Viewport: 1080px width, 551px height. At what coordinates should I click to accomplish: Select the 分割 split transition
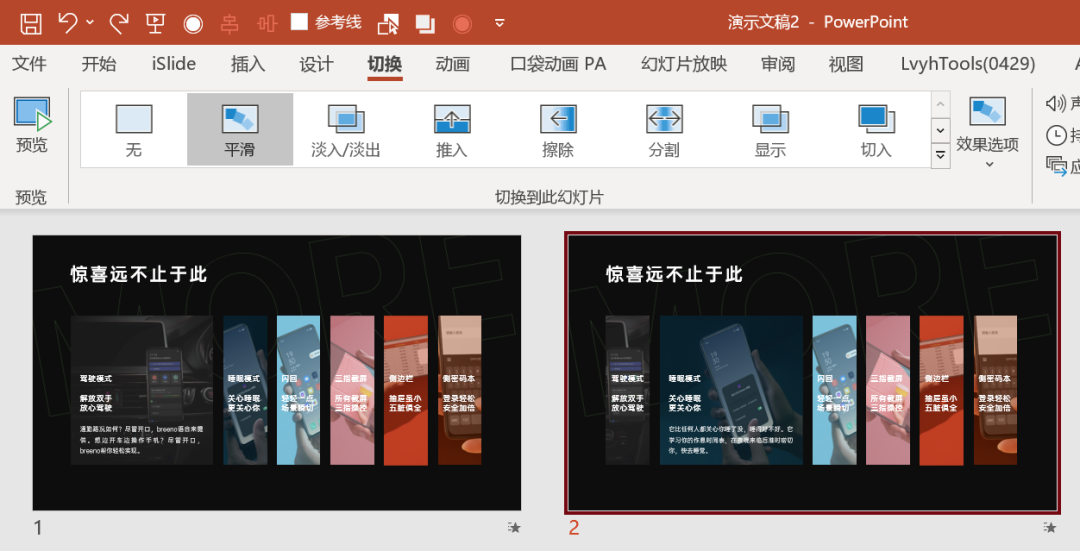pos(664,129)
